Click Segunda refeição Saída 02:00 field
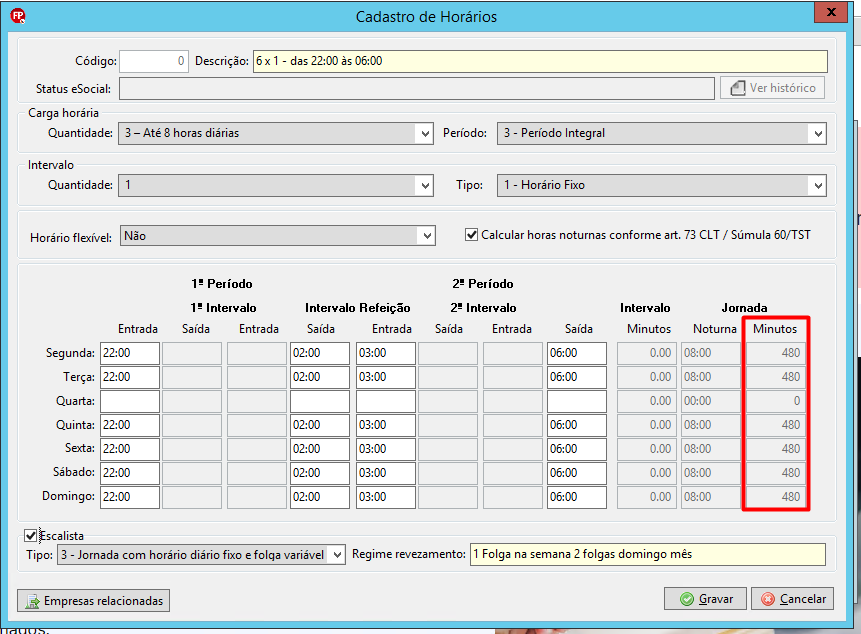 (x=320, y=354)
